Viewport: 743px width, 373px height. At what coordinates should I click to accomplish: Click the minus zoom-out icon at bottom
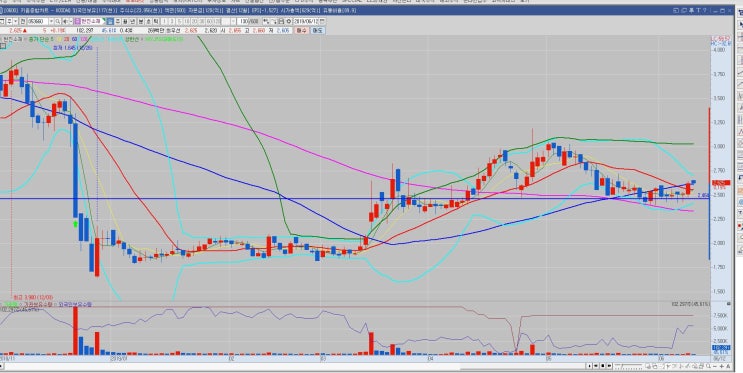click(x=715, y=366)
